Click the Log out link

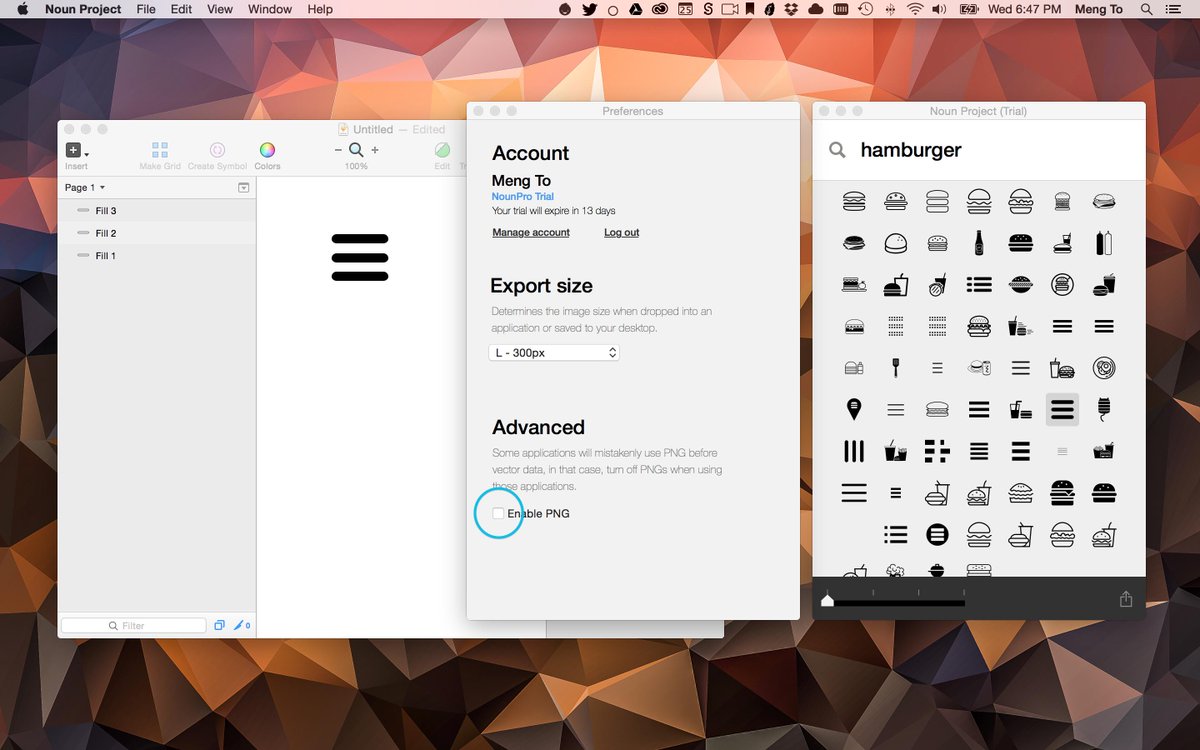point(621,232)
